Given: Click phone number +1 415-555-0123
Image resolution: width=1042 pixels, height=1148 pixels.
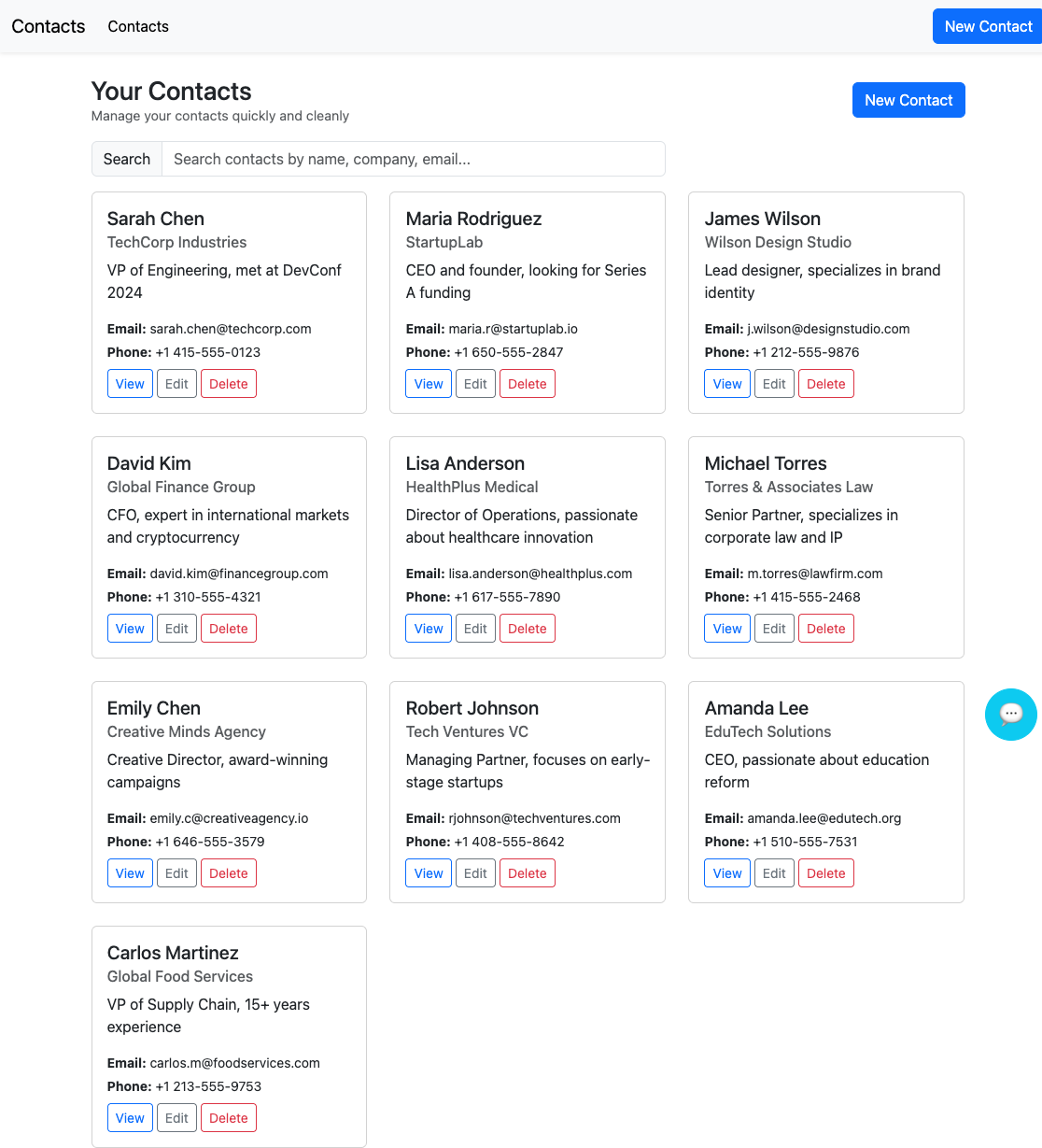Looking at the screenshot, I should pos(208,352).
